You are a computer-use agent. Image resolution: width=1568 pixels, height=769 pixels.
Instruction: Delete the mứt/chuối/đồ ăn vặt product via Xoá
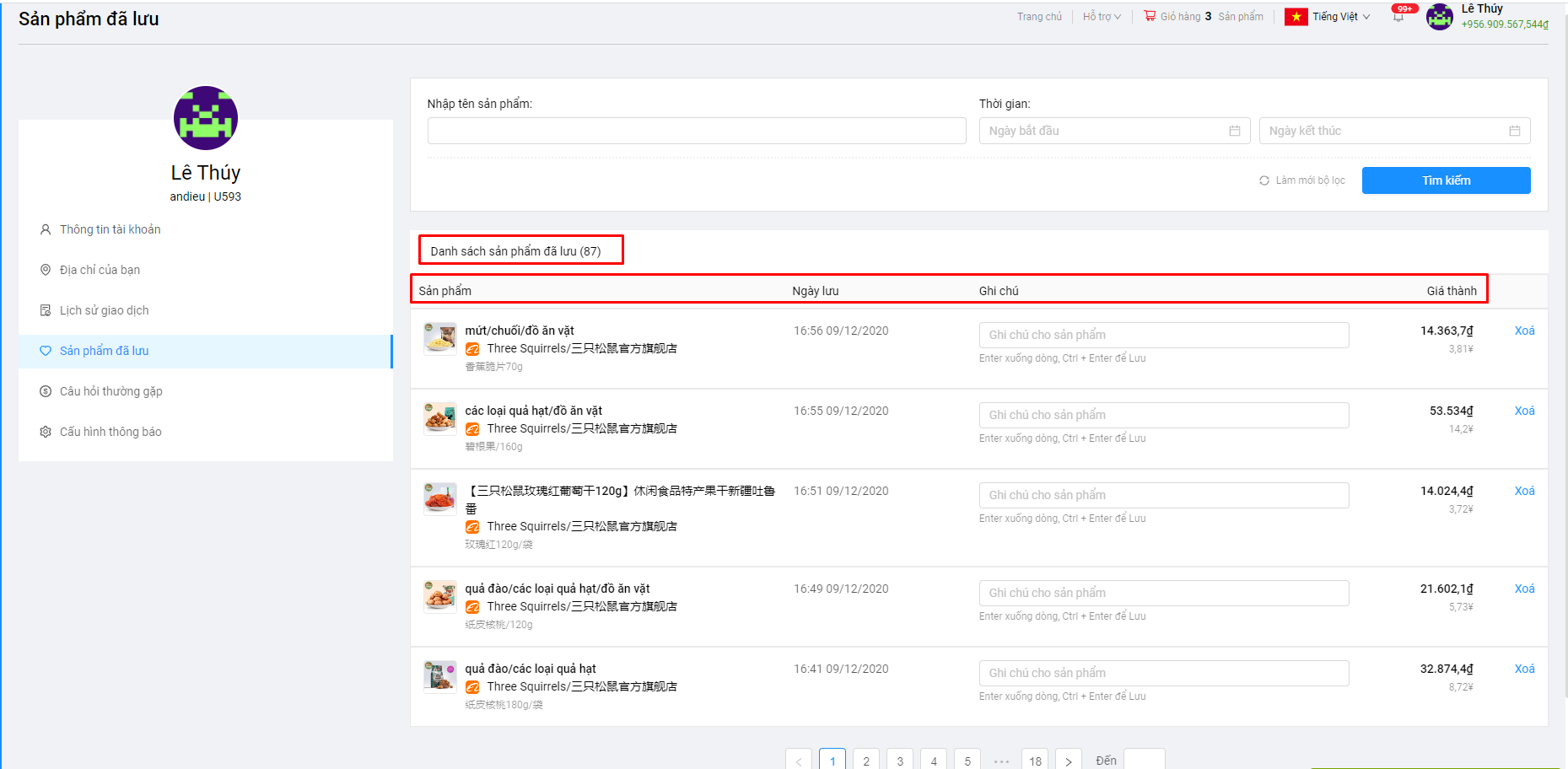point(1524,331)
